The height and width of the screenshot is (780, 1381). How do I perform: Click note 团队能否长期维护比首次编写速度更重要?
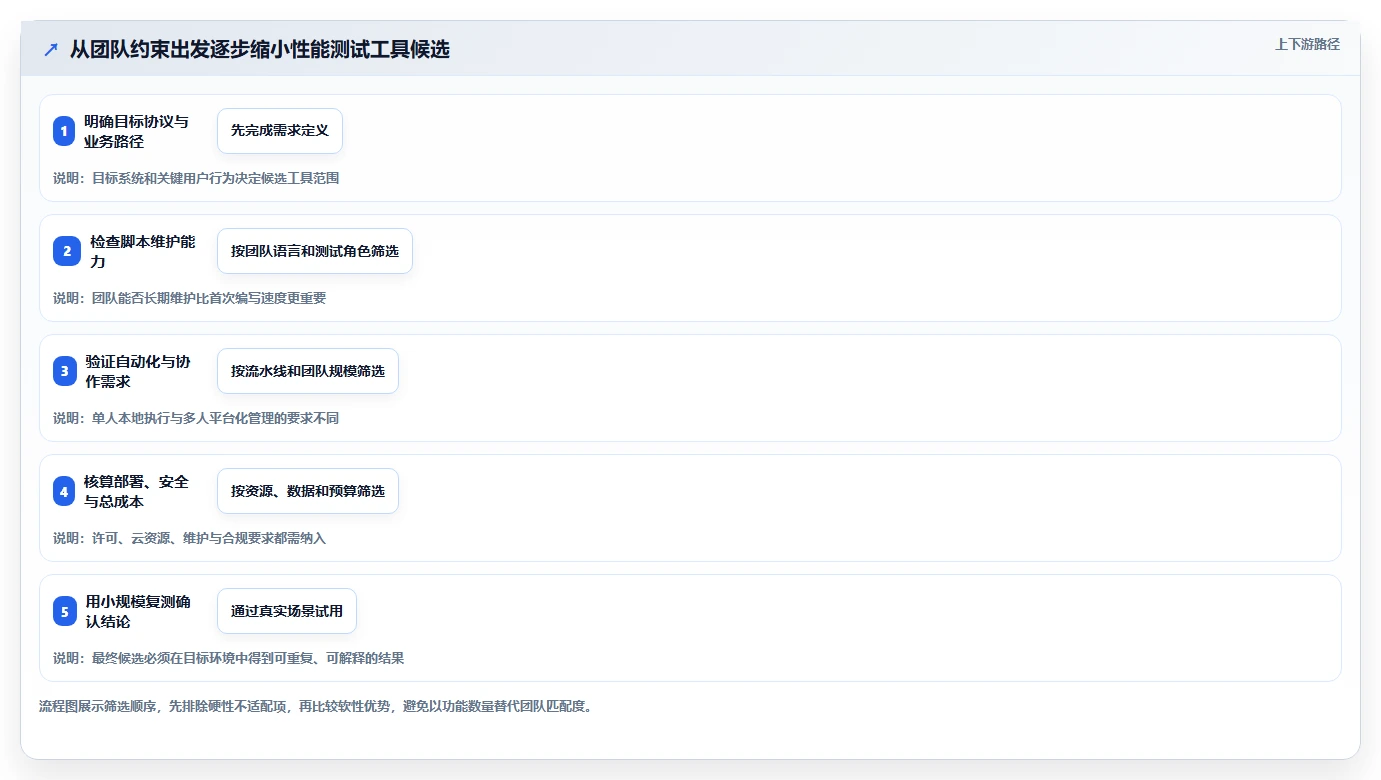click(189, 298)
